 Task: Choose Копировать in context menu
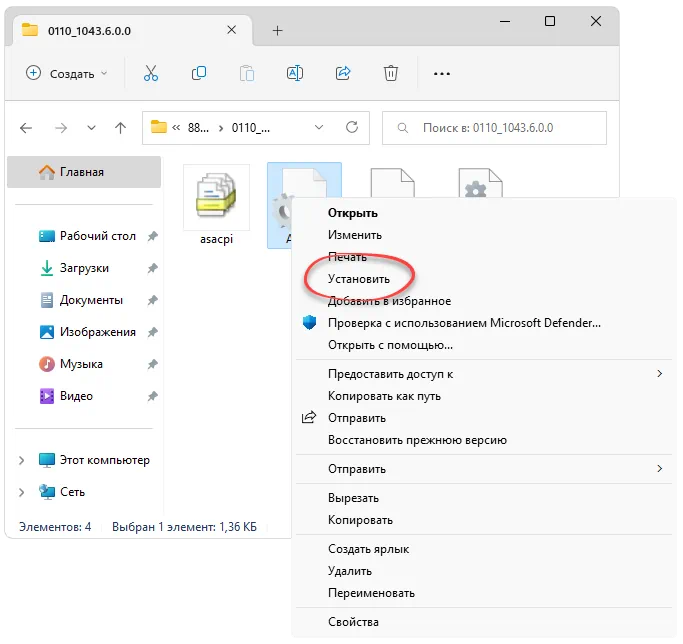pos(484,520)
